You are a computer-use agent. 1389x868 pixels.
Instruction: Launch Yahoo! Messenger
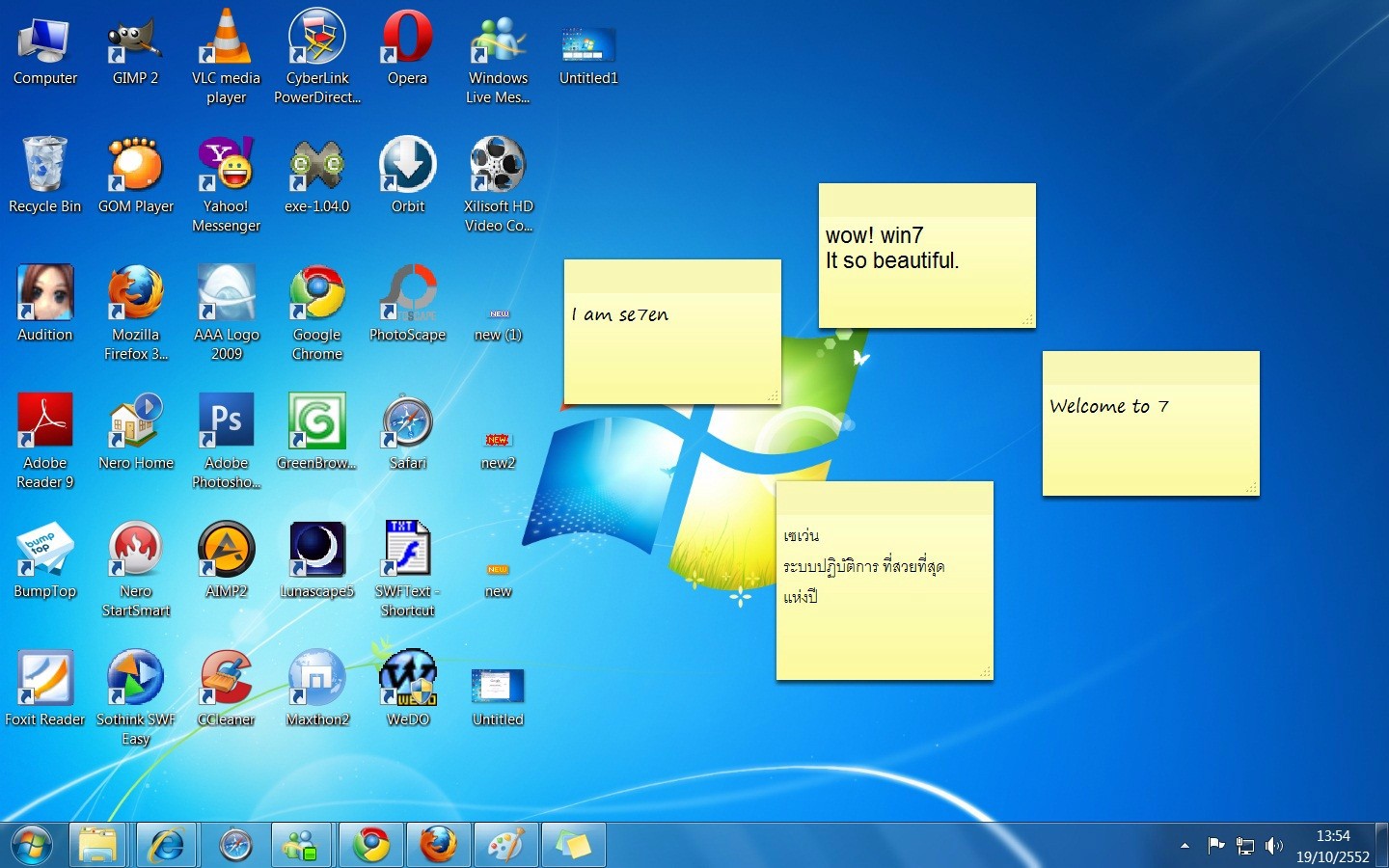click(x=226, y=164)
